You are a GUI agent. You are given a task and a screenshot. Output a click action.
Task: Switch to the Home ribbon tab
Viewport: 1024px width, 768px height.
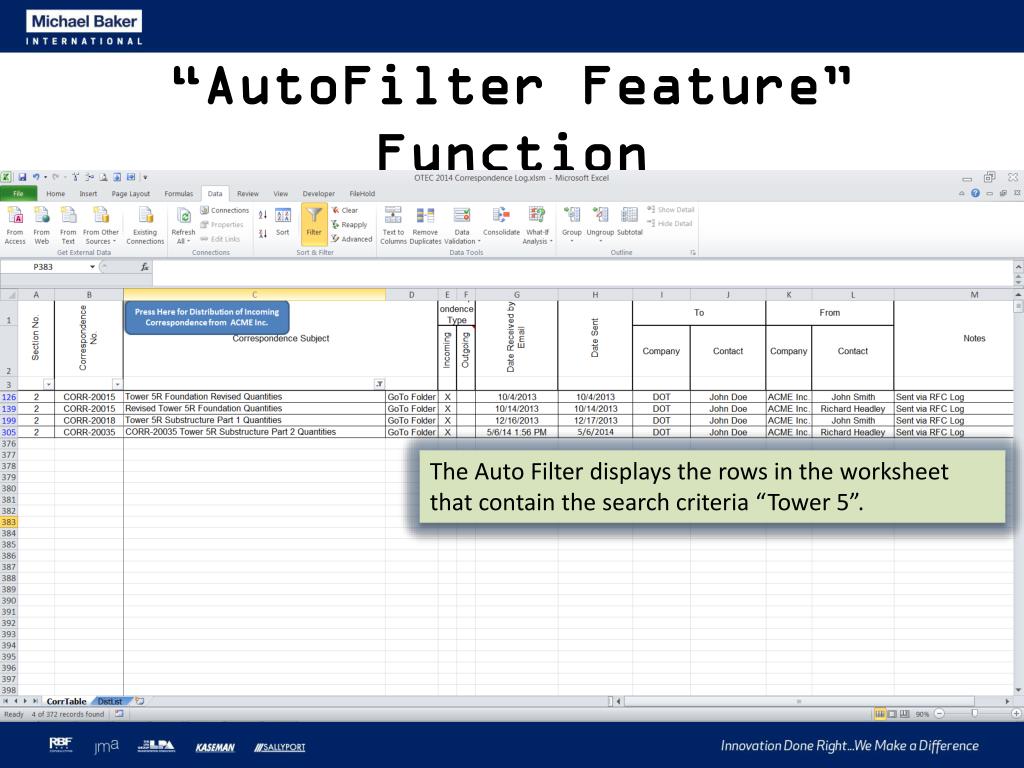pyautogui.click(x=56, y=194)
